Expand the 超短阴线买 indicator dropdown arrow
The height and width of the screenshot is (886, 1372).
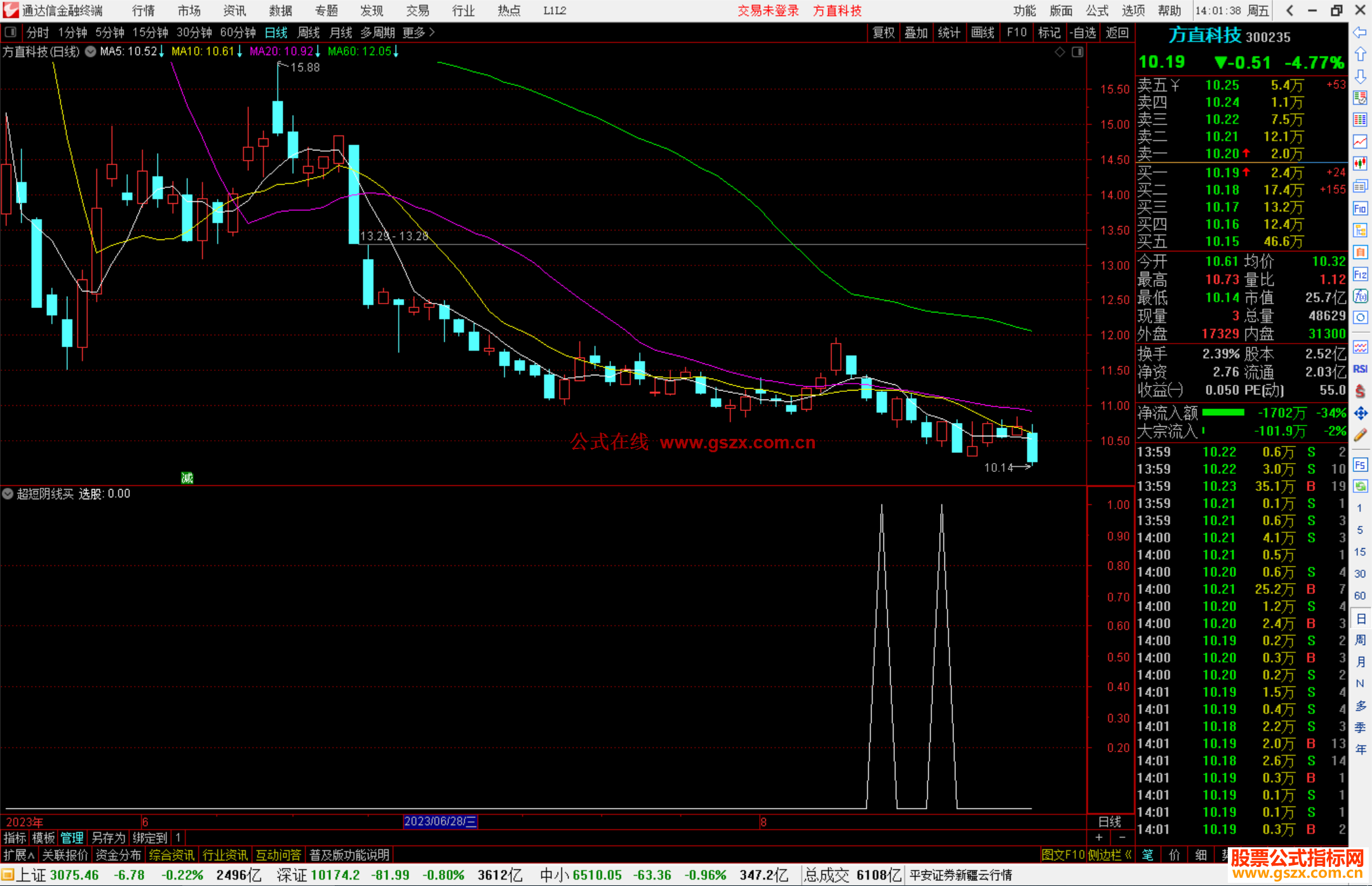click(8, 493)
